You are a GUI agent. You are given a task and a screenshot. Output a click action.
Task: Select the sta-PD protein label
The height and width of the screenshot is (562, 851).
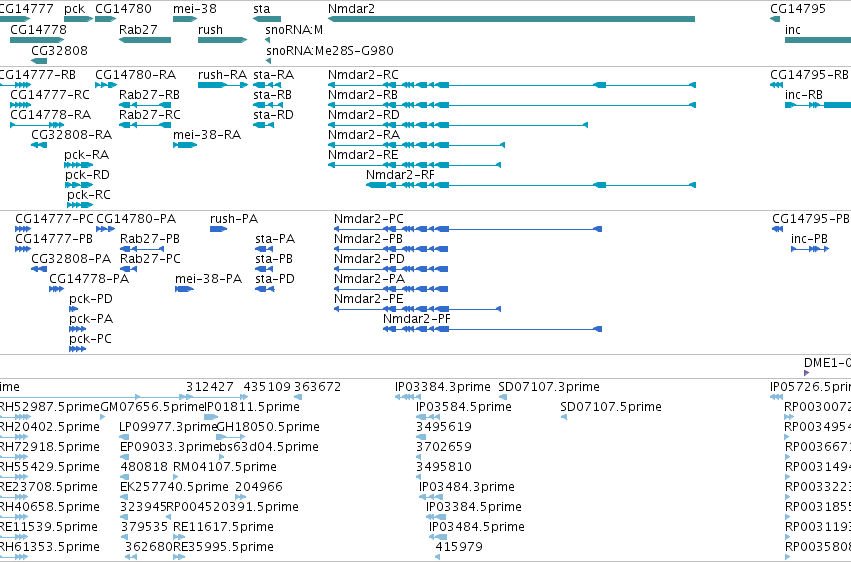(x=275, y=279)
